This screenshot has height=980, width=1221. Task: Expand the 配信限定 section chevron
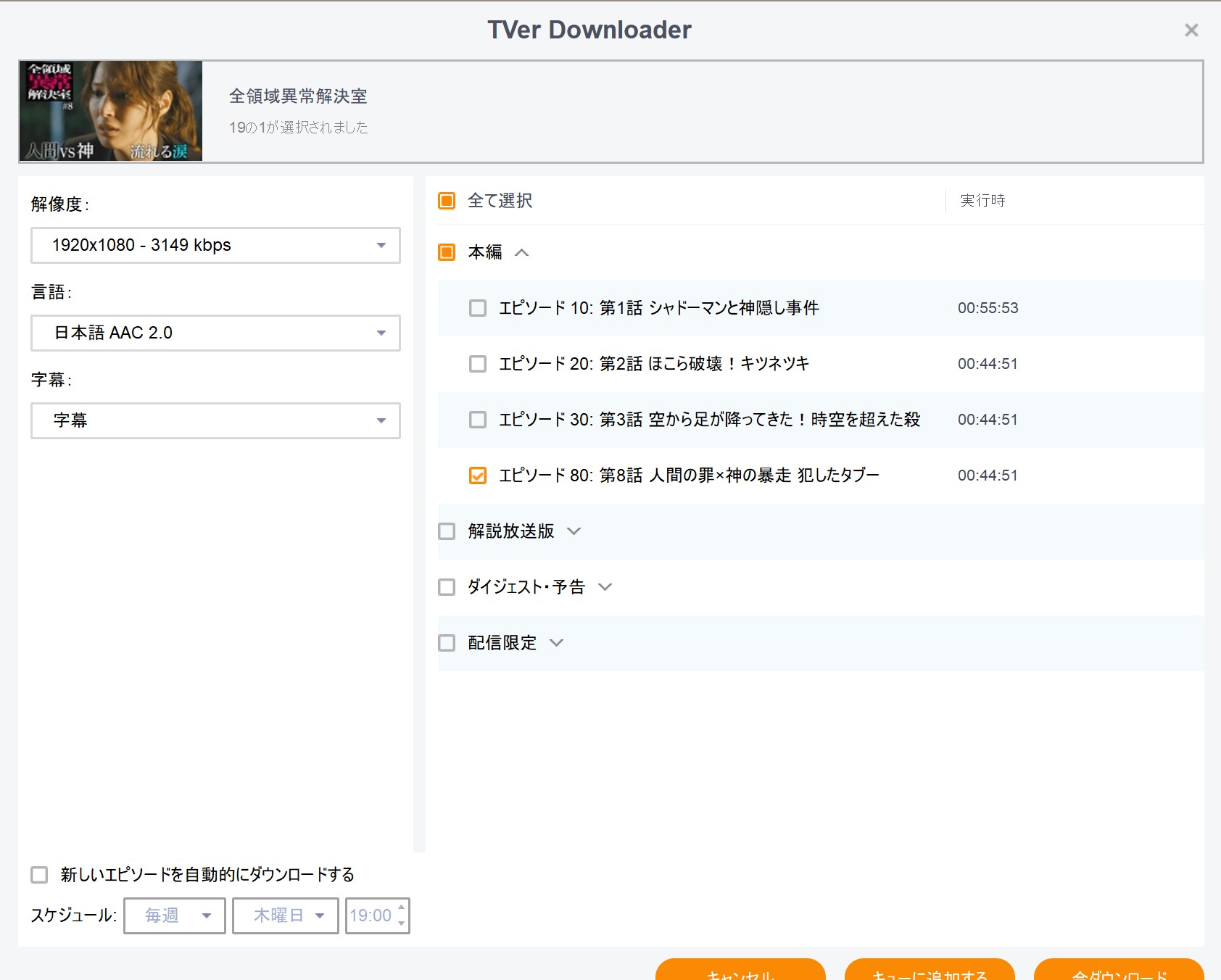[x=556, y=643]
